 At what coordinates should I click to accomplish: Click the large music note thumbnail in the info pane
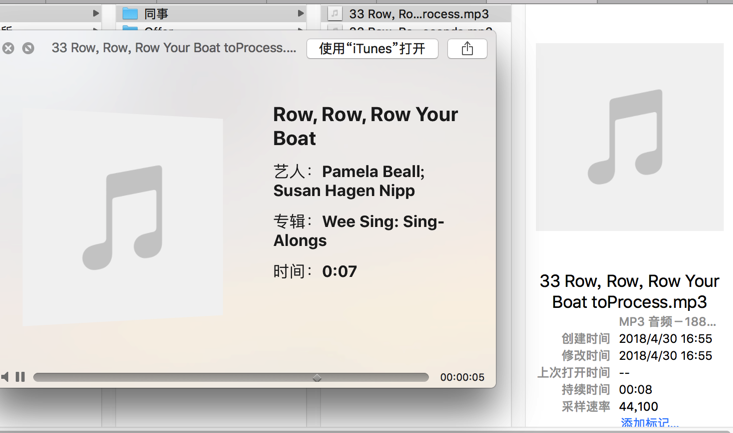pos(629,137)
